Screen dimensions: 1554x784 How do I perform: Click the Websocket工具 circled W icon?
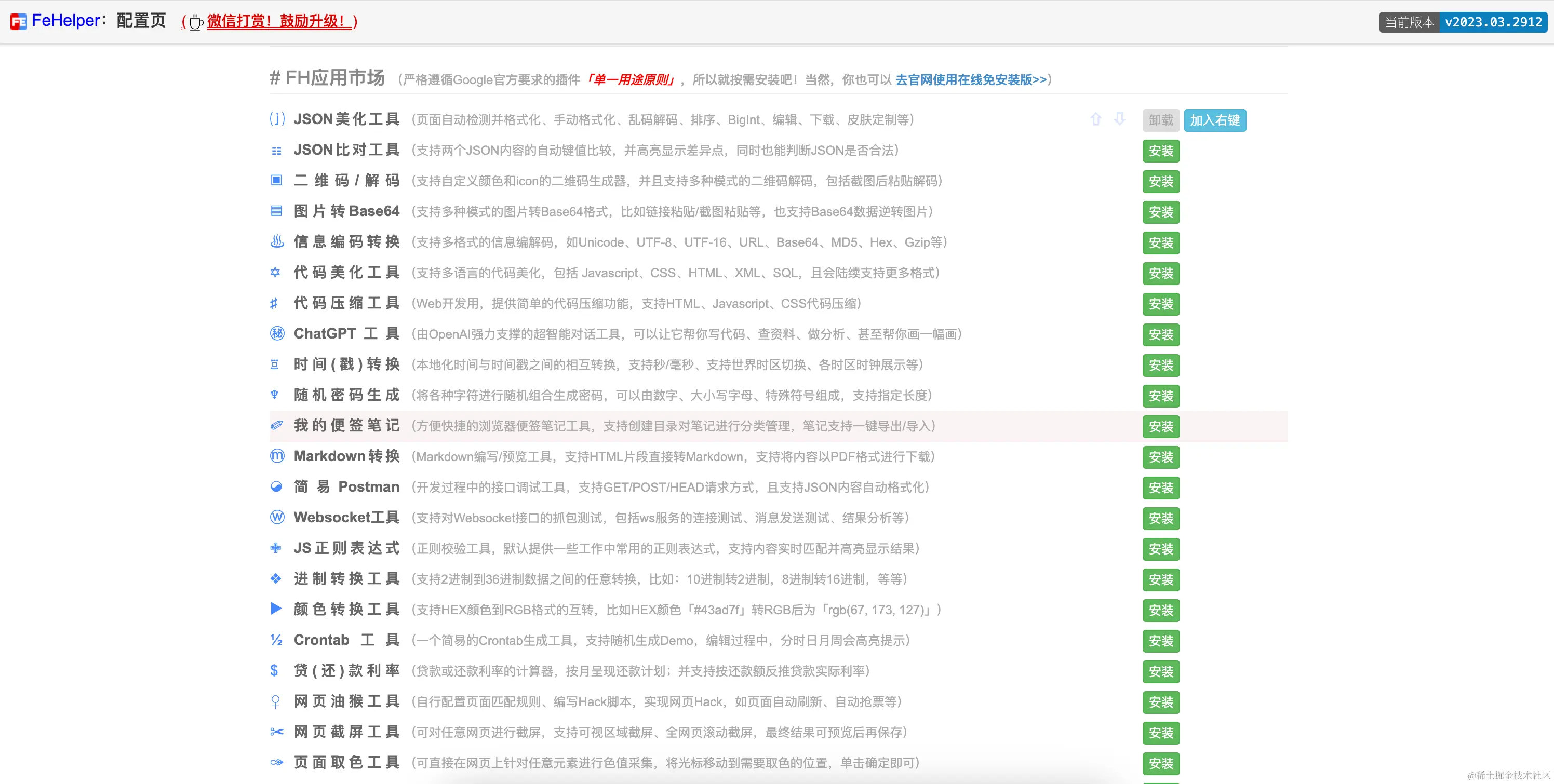click(x=277, y=518)
